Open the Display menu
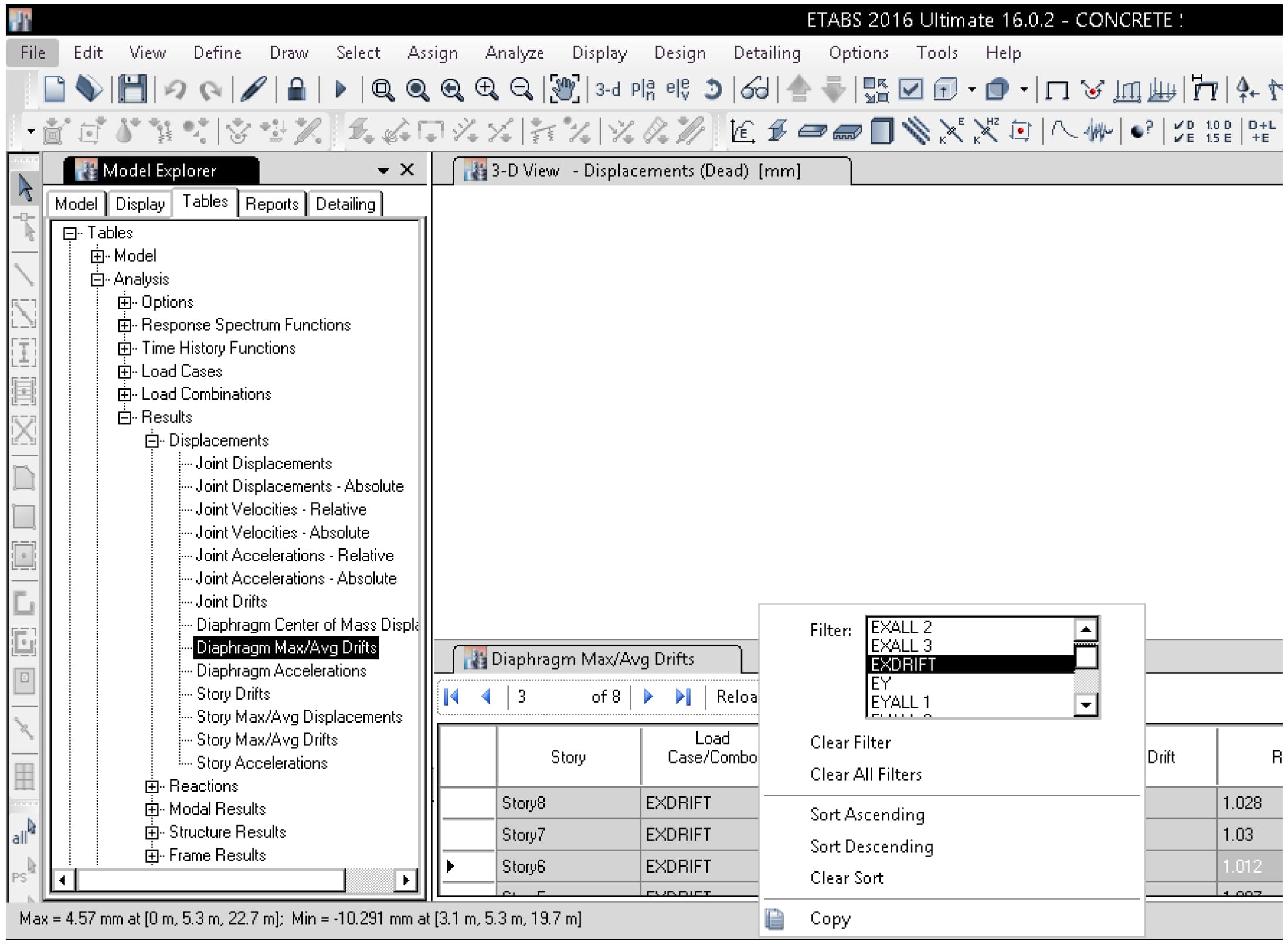 coord(600,53)
